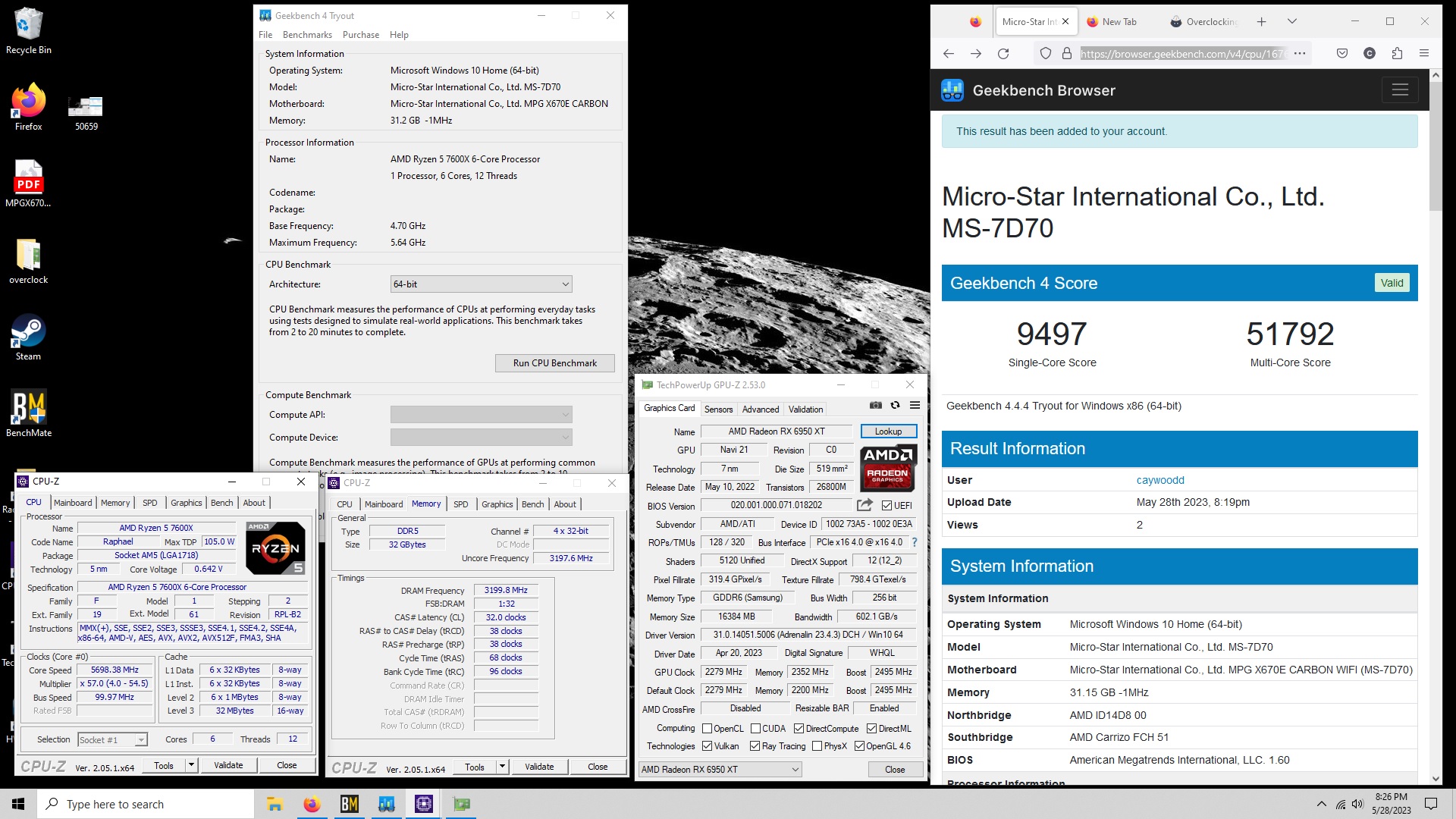This screenshot has width=1456, height=819.
Task: Toggle the UEFI checkbox in GPU-Z
Action: tap(886, 506)
